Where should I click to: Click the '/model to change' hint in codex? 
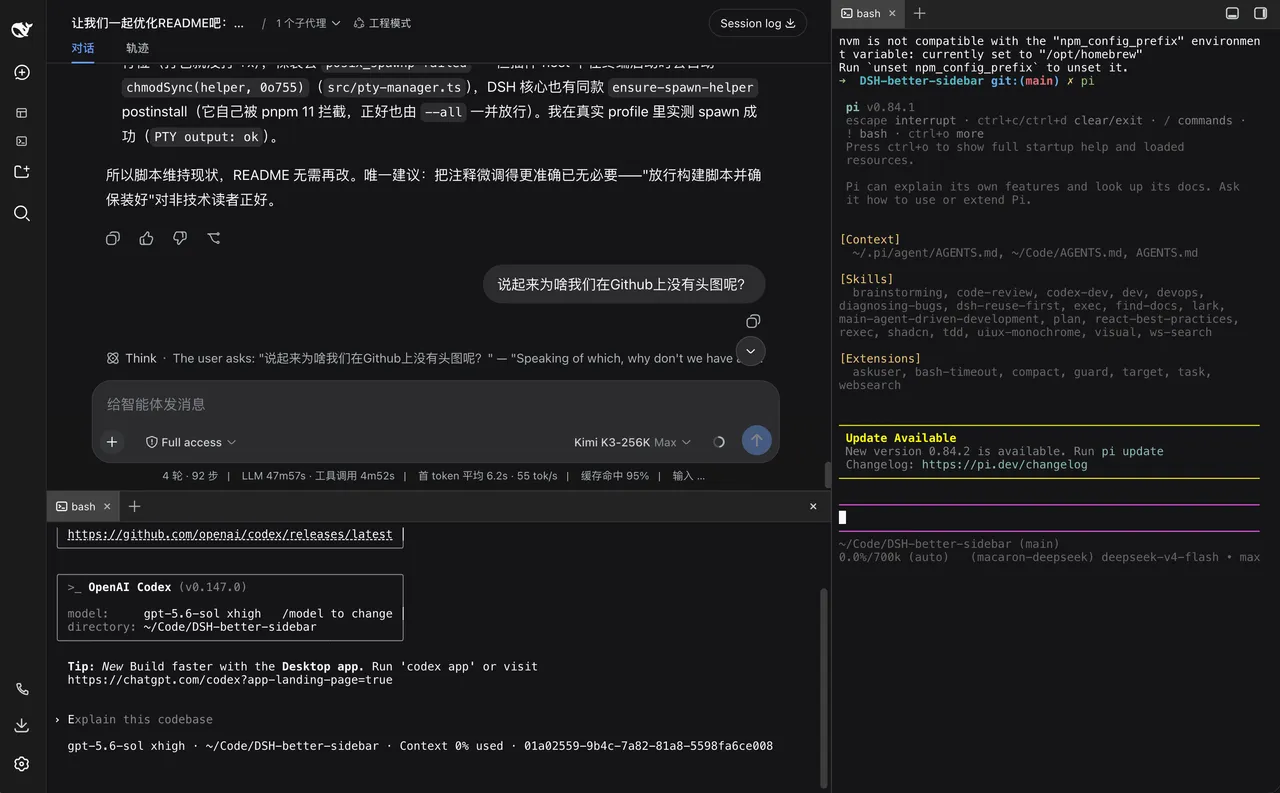pos(337,614)
